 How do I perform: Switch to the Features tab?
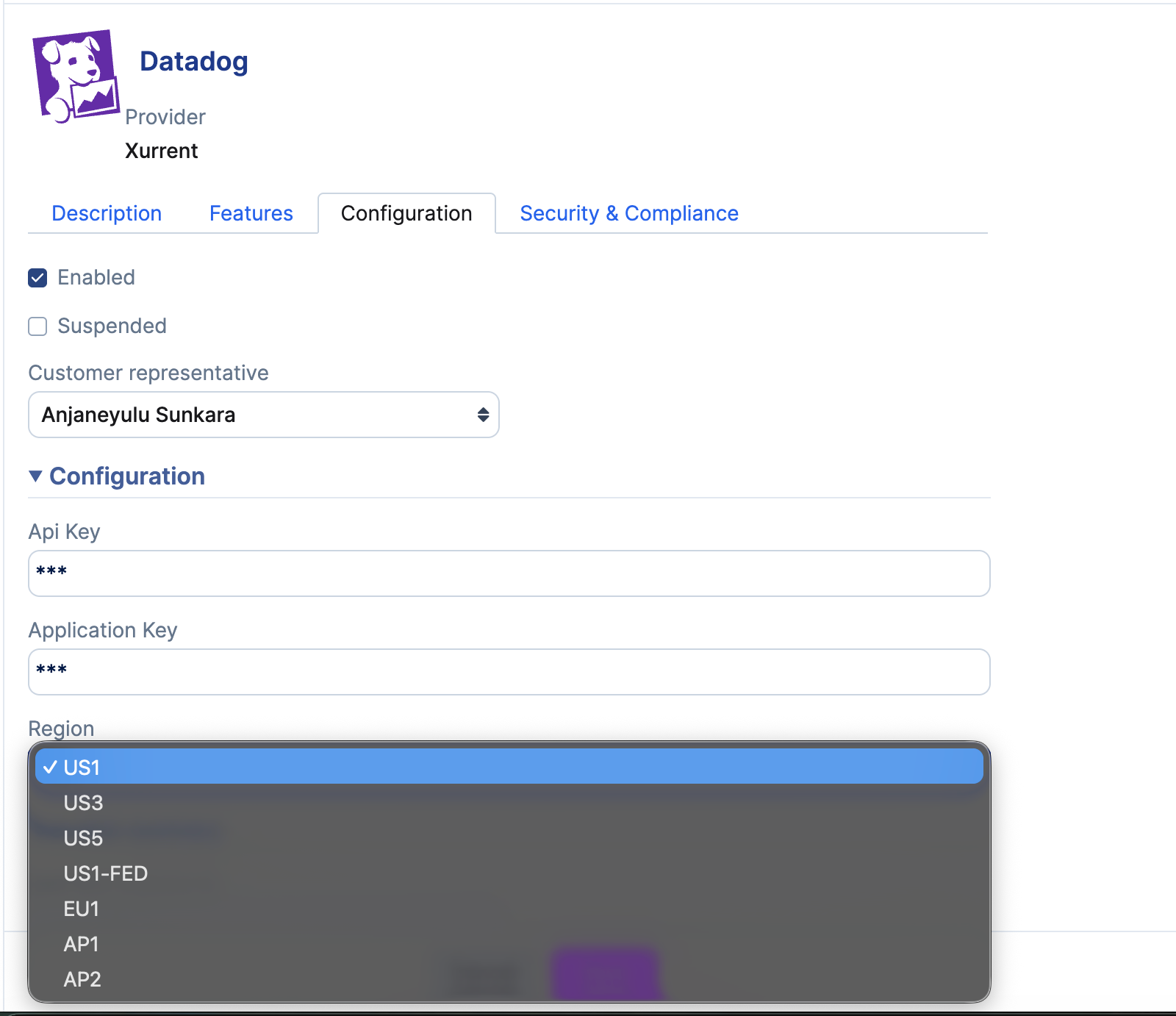click(251, 213)
